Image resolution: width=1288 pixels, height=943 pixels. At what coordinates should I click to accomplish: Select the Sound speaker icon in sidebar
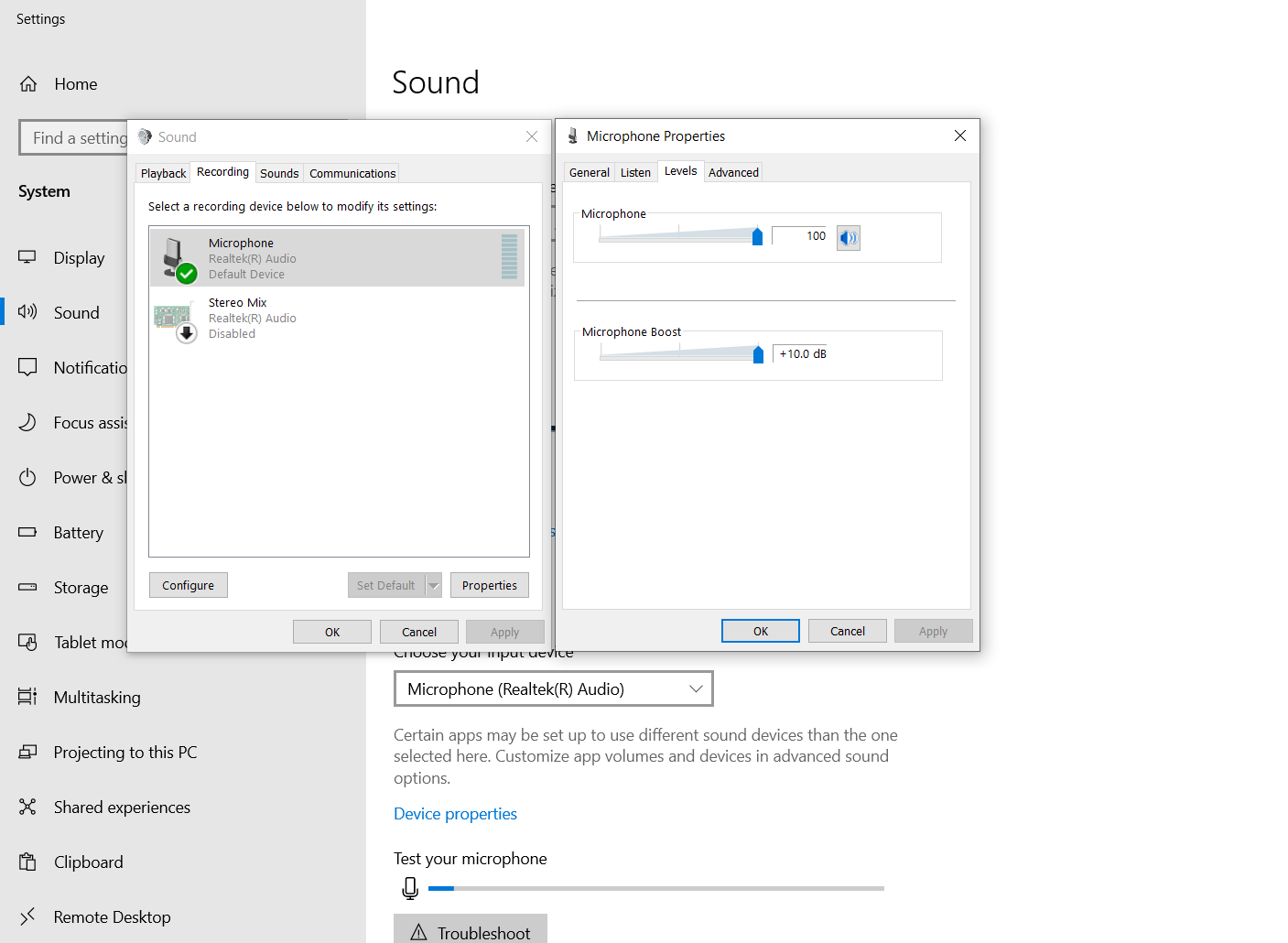coord(27,312)
